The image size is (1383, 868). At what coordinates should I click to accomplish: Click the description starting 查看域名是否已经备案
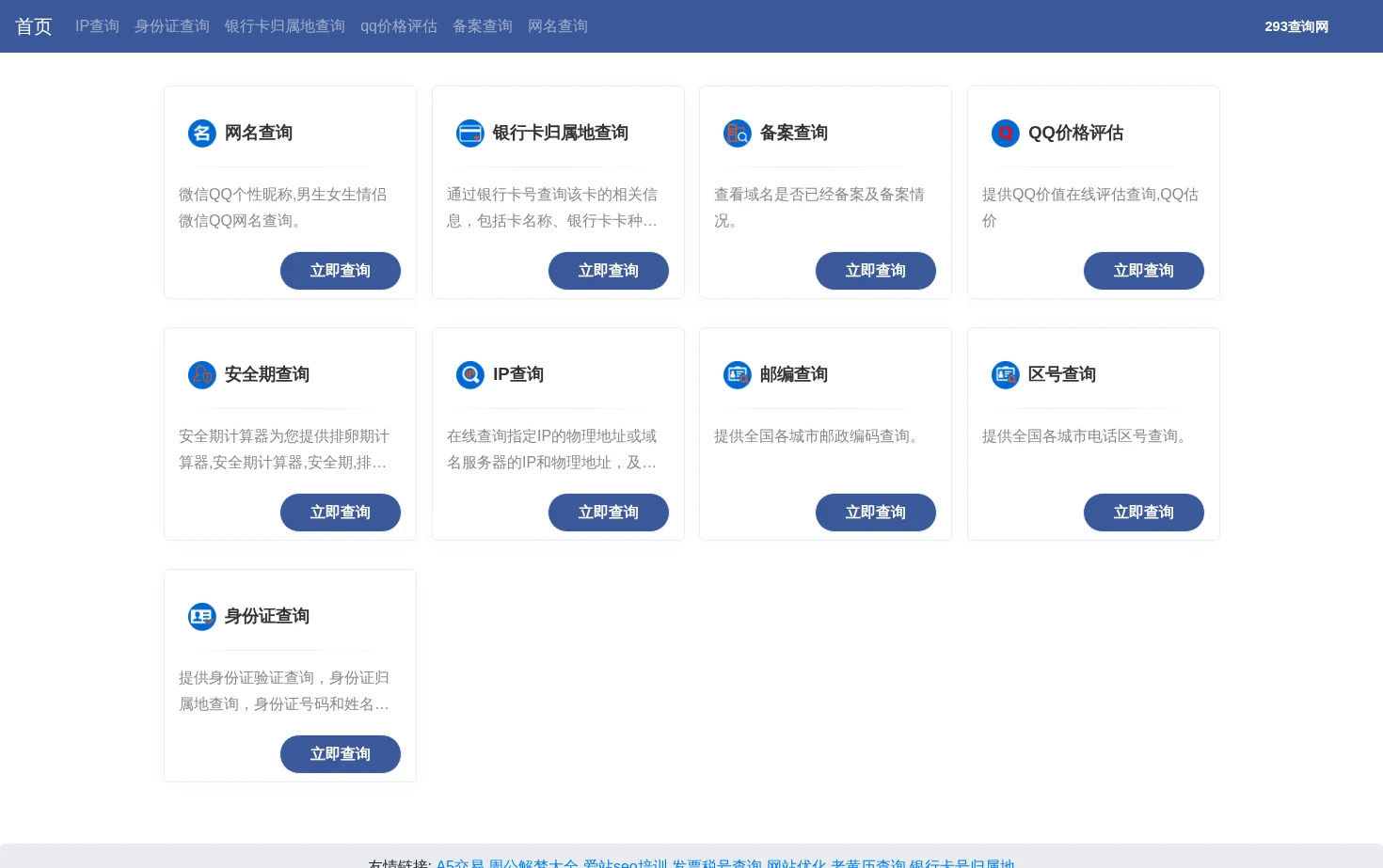[x=819, y=208]
